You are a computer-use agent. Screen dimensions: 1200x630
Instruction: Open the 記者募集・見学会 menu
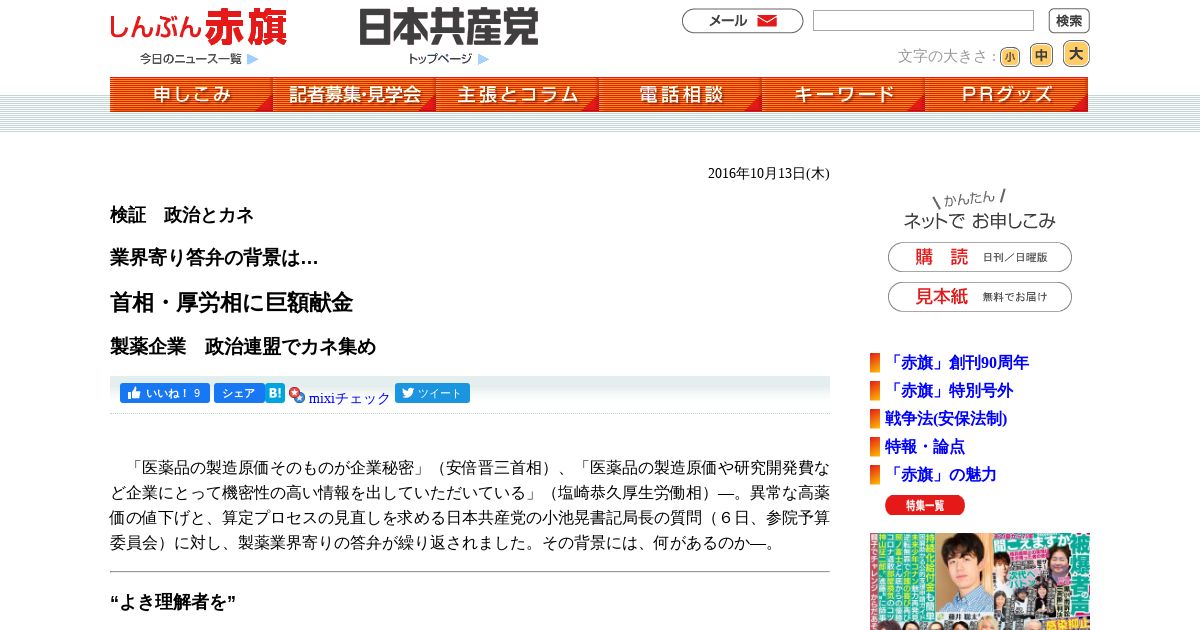point(354,95)
